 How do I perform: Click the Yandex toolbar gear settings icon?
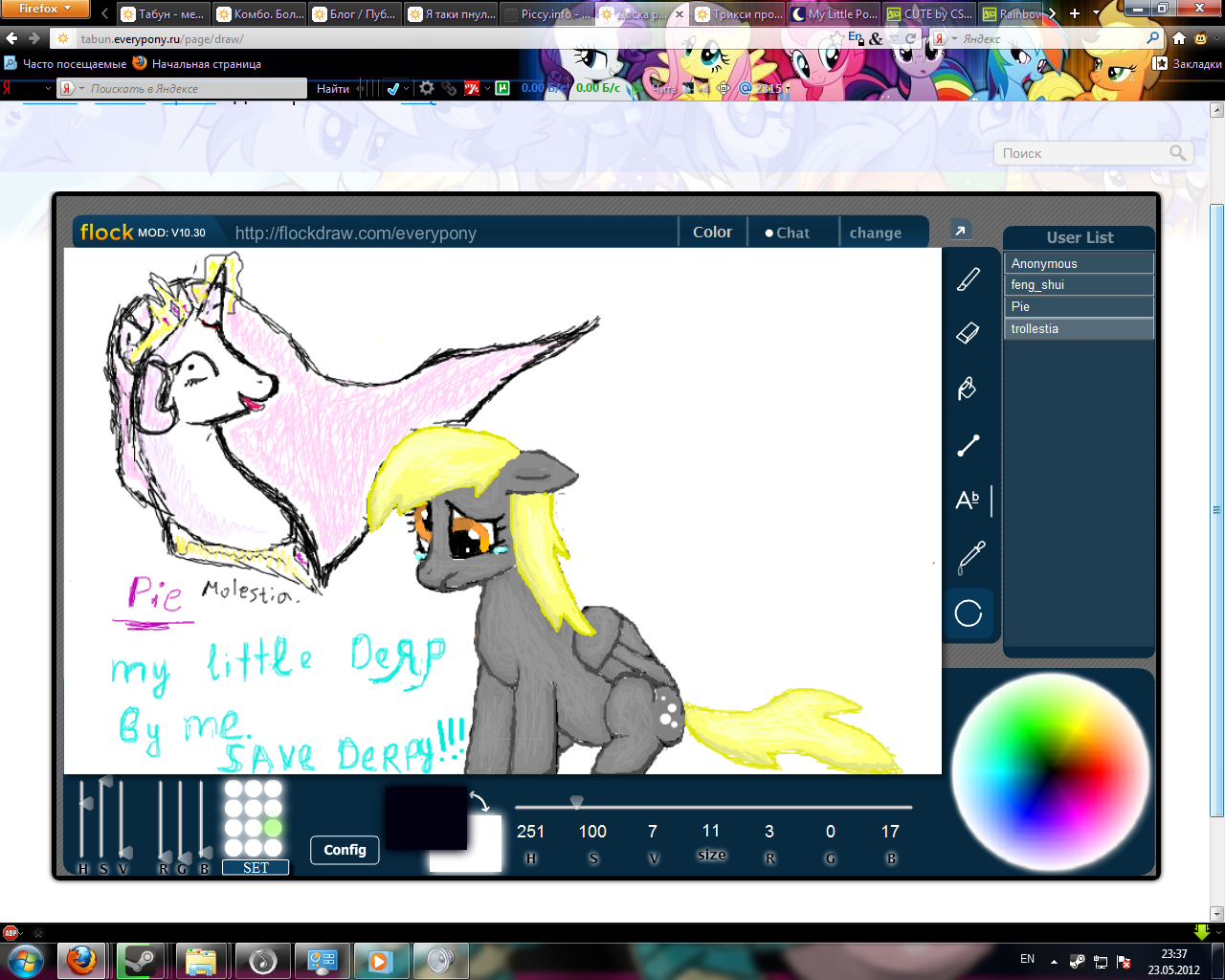[427, 88]
